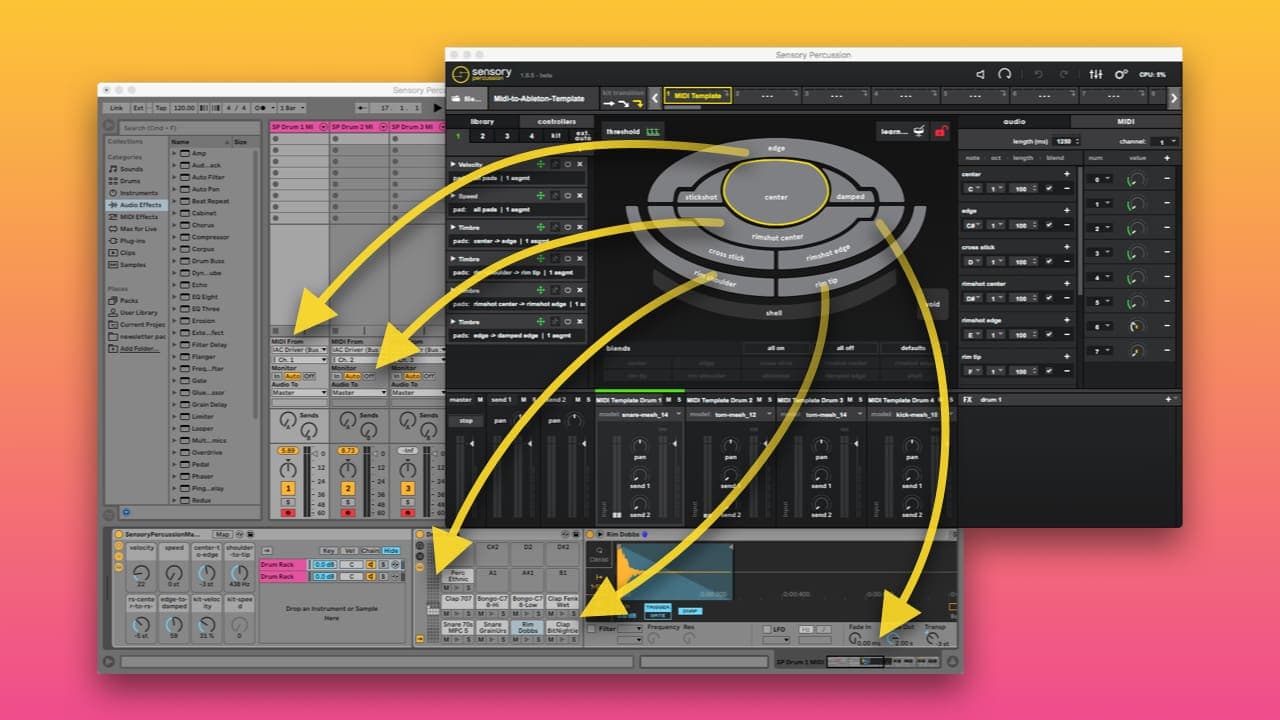Viewport: 1280px width, 720px height.
Task: Expand the Compressor folder in Ableton browser
Action: click(x=175, y=237)
